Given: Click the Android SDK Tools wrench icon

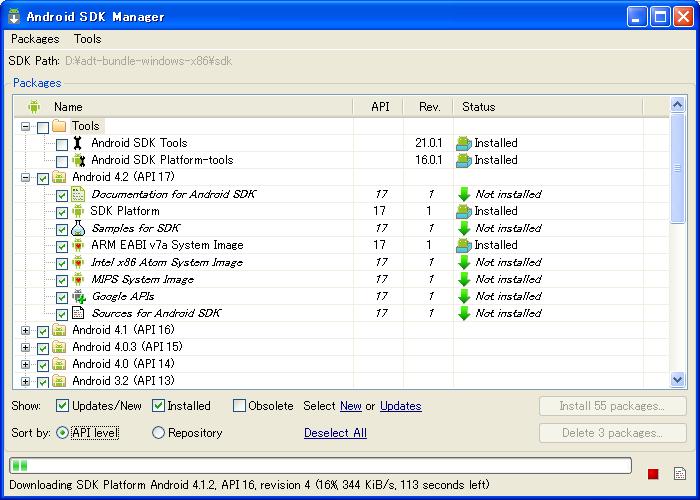Looking at the screenshot, I should click(78, 143).
